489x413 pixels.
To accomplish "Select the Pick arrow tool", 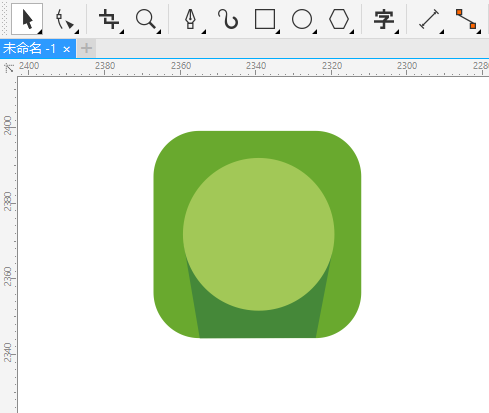I will coord(27,19).
